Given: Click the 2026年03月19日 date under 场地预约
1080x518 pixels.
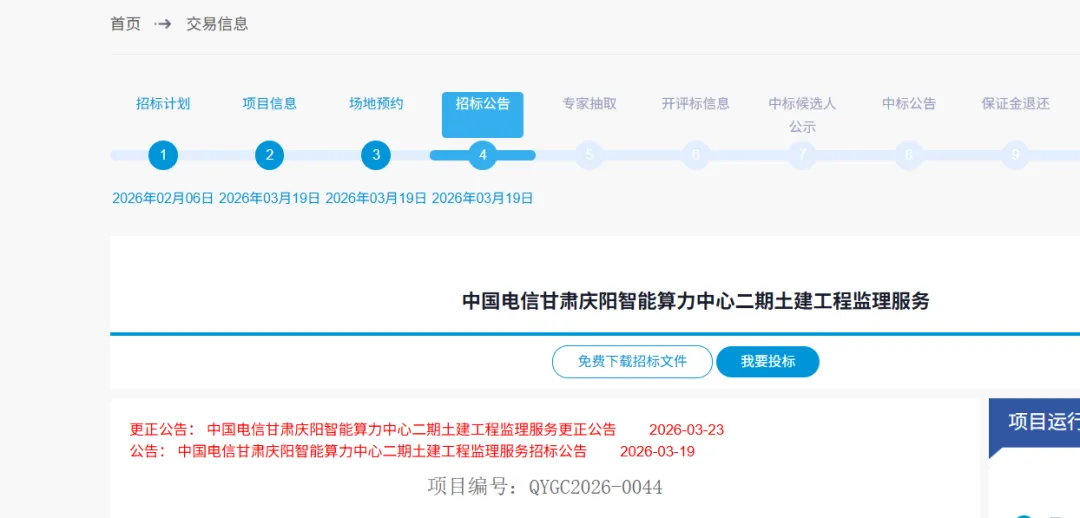Looking at the screenshot, I should (376, 198).
